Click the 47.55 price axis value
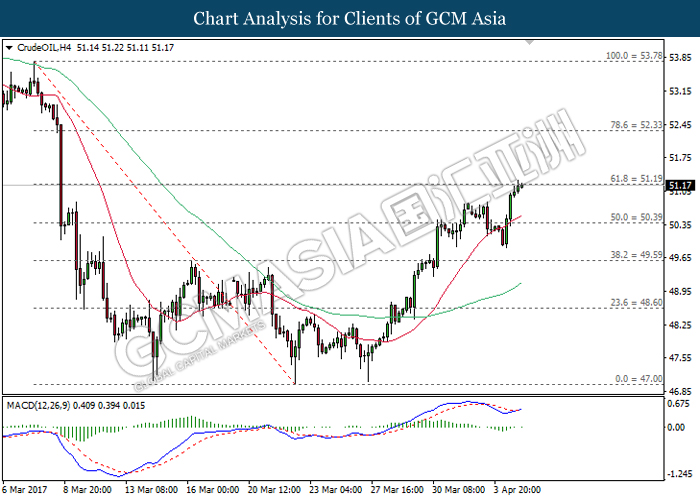Screen dimensions: 700x500 point(680,358)
